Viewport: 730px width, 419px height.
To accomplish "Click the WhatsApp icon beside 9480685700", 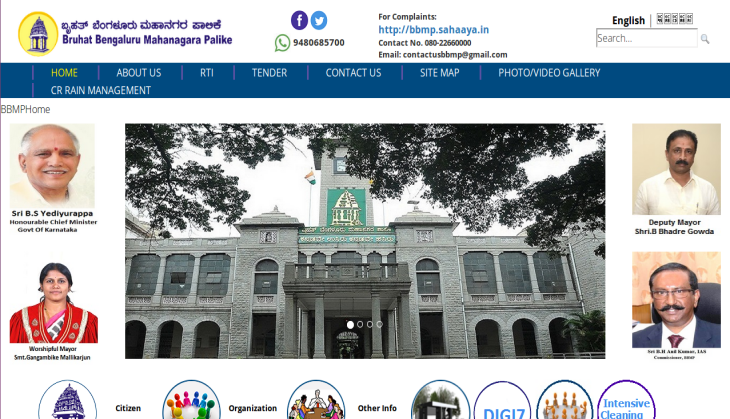I will pyautogui.click(x=282, y=43).
